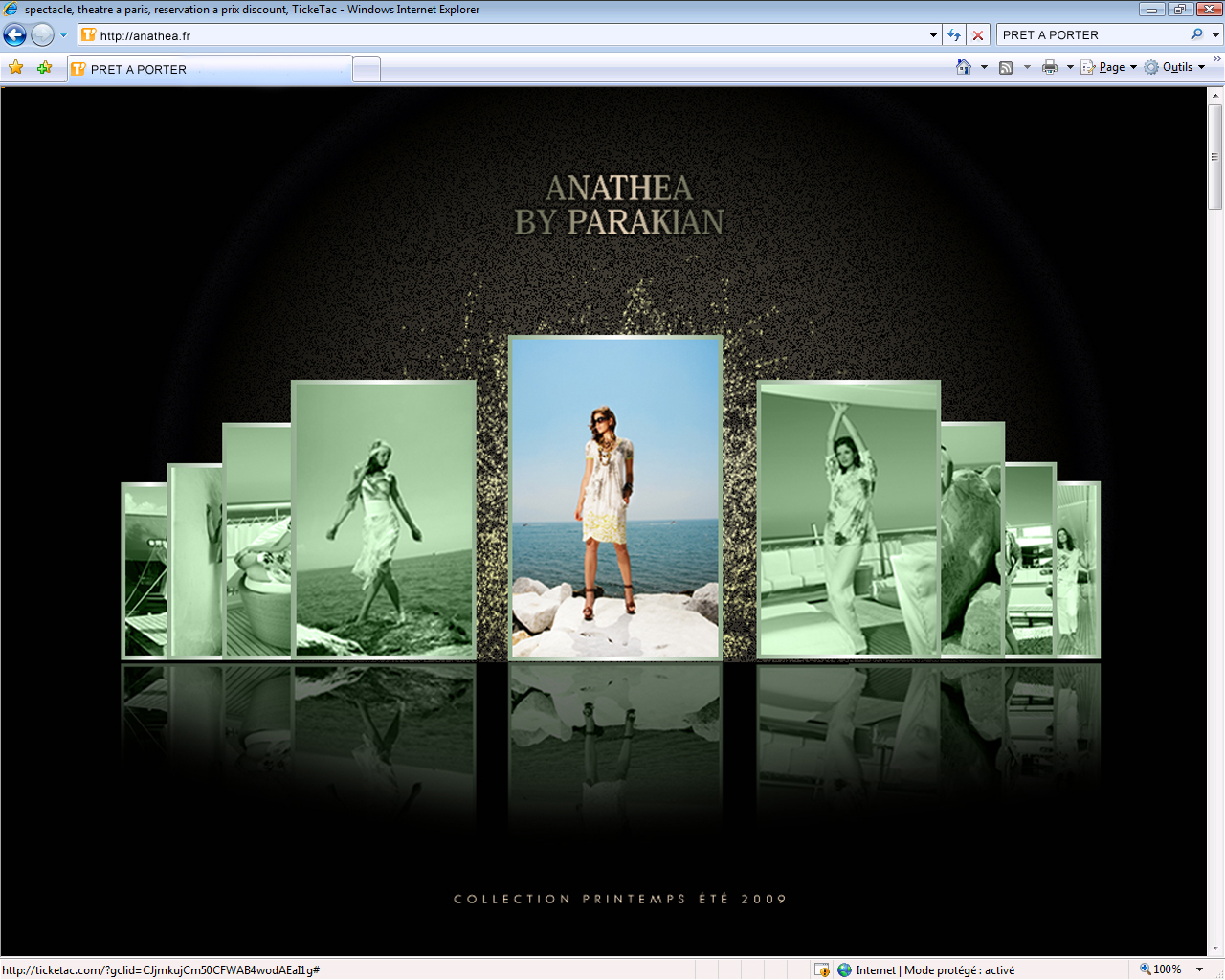Open the Outils menu

1175,67
